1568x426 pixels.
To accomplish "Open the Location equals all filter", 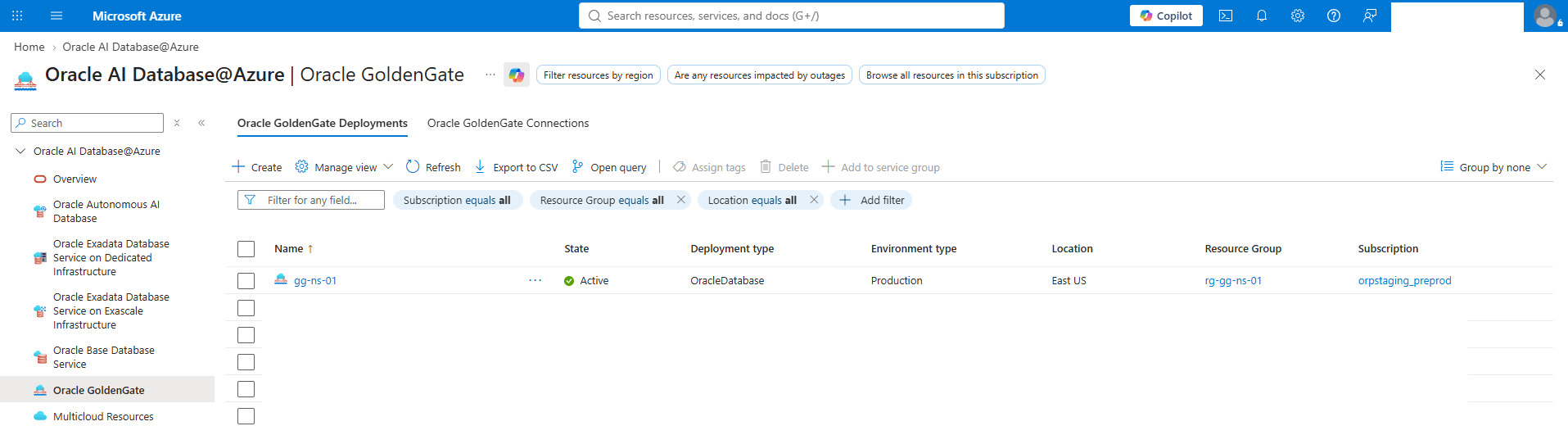I will point(752,200).
